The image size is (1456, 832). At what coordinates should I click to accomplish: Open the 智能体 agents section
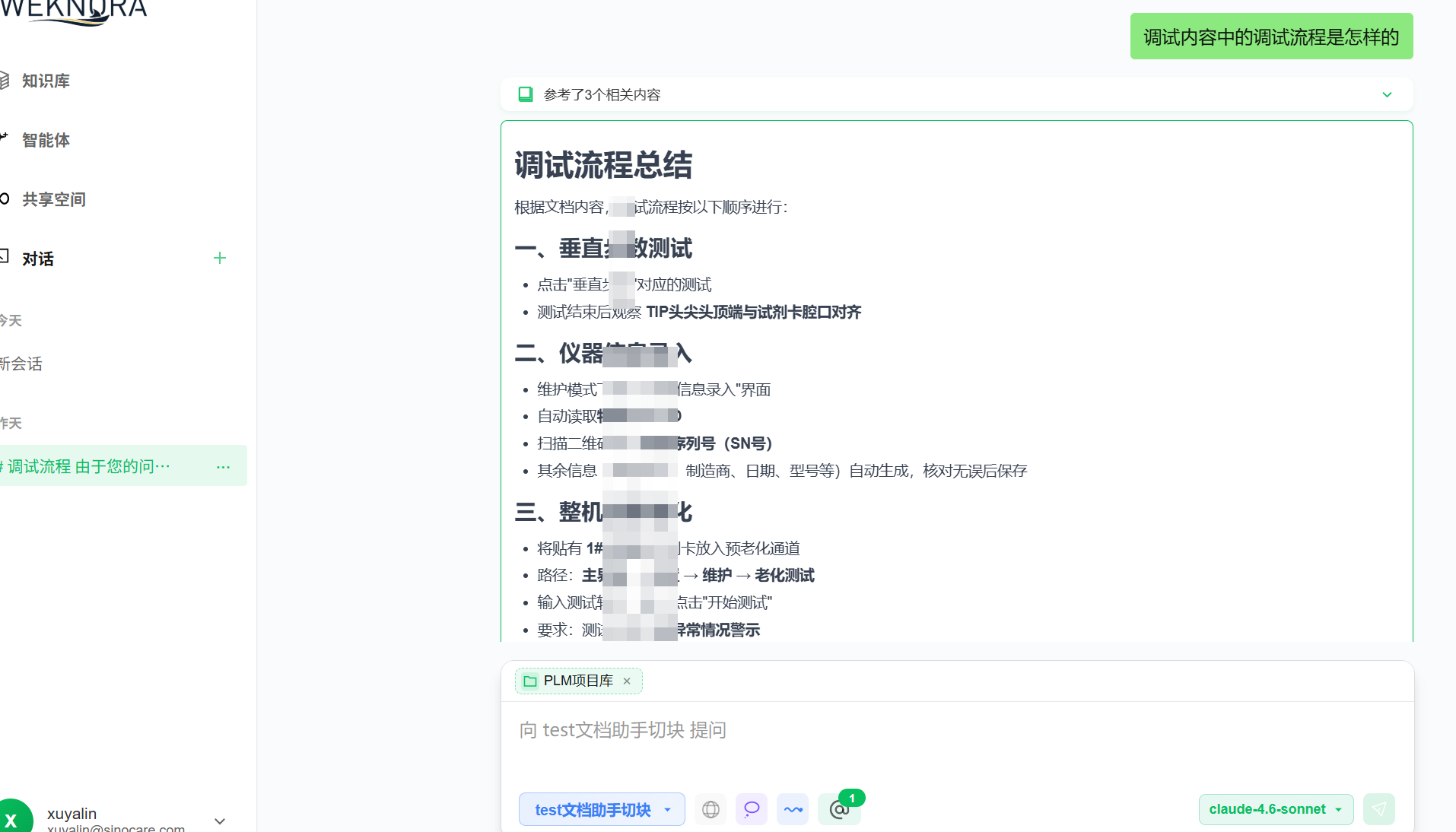(x=46, y=140)
